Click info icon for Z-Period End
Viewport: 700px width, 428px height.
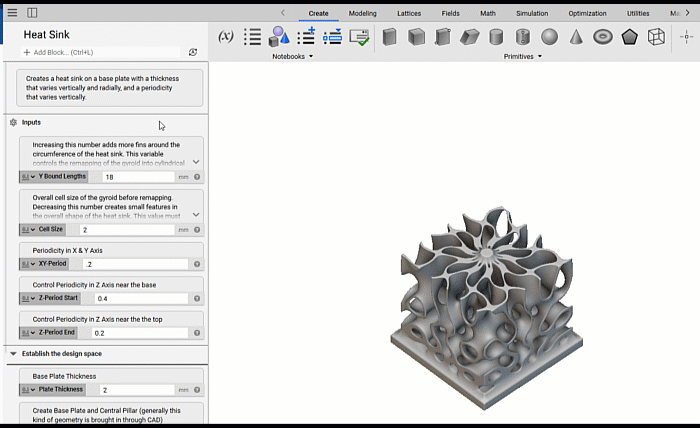pyautogui.click(x=197, y=333)
